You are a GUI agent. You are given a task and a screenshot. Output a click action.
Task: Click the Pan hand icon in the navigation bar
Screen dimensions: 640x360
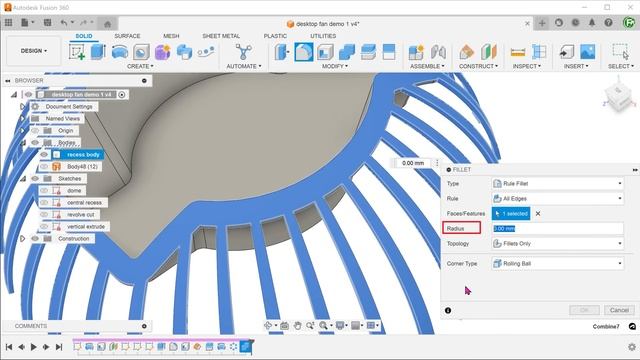298,325
